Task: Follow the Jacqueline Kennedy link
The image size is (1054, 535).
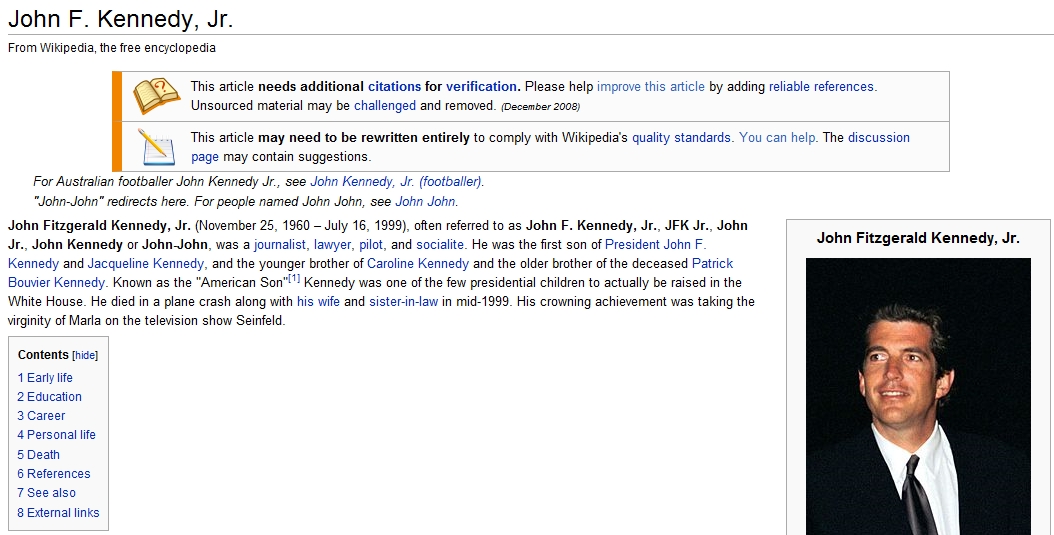Action: click(x=146, y=264)
